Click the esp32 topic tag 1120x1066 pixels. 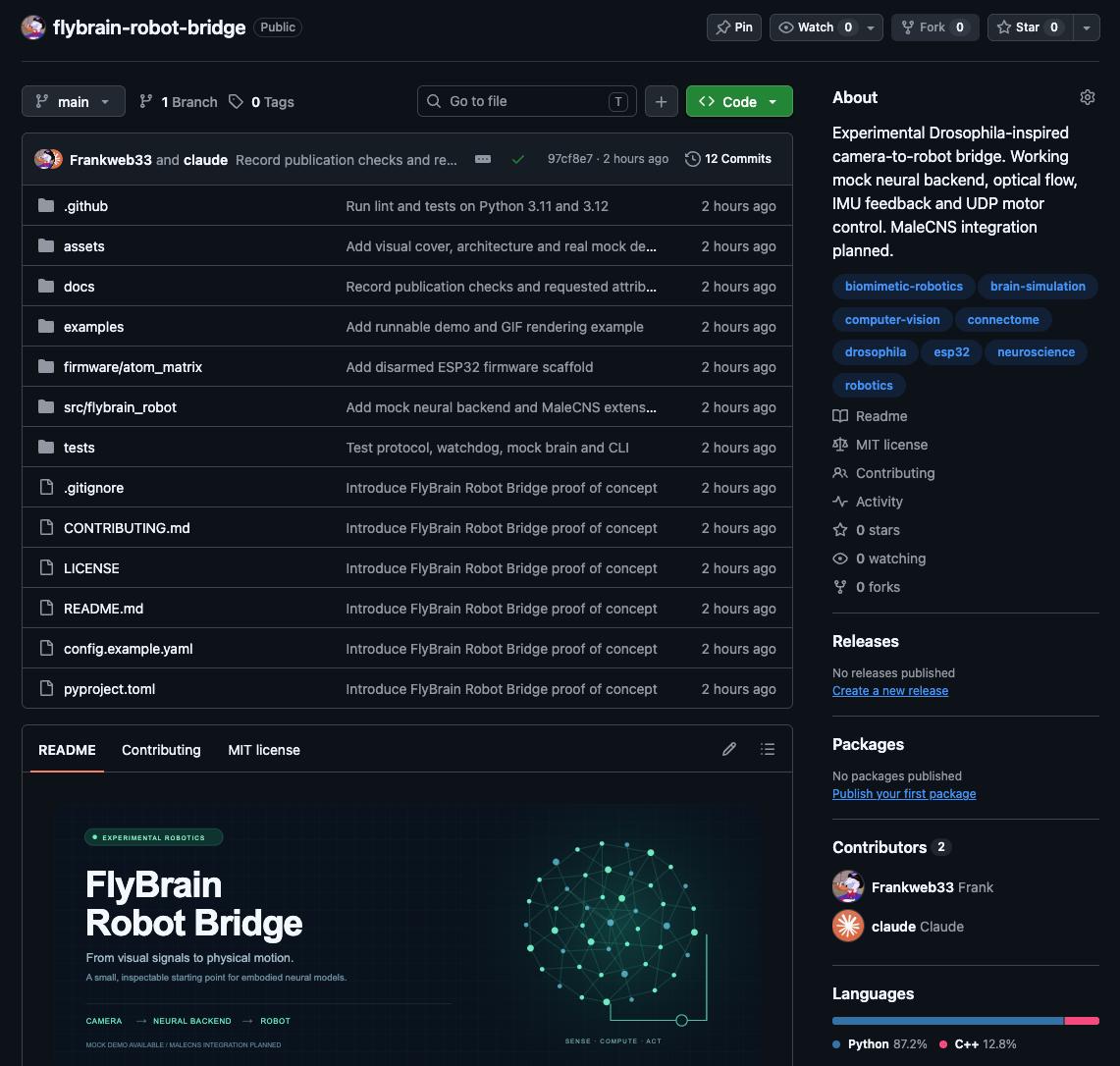point(951,351)
